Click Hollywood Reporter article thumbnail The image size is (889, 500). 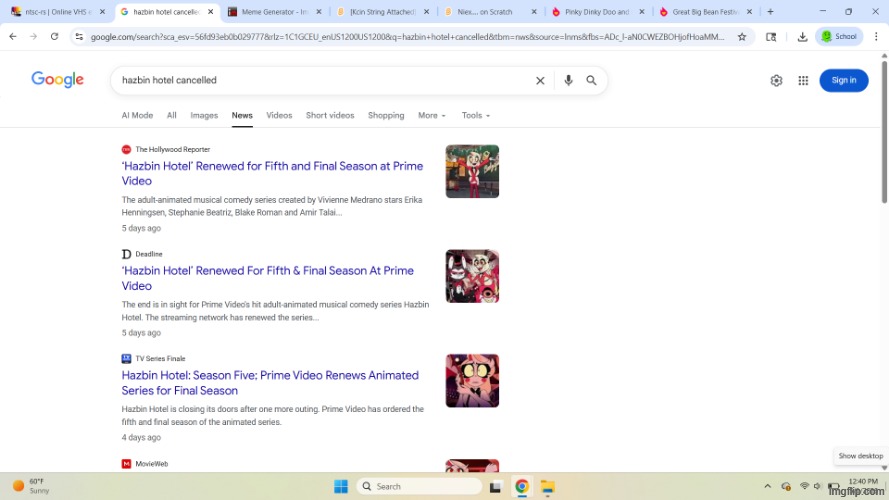coord(472,171)
